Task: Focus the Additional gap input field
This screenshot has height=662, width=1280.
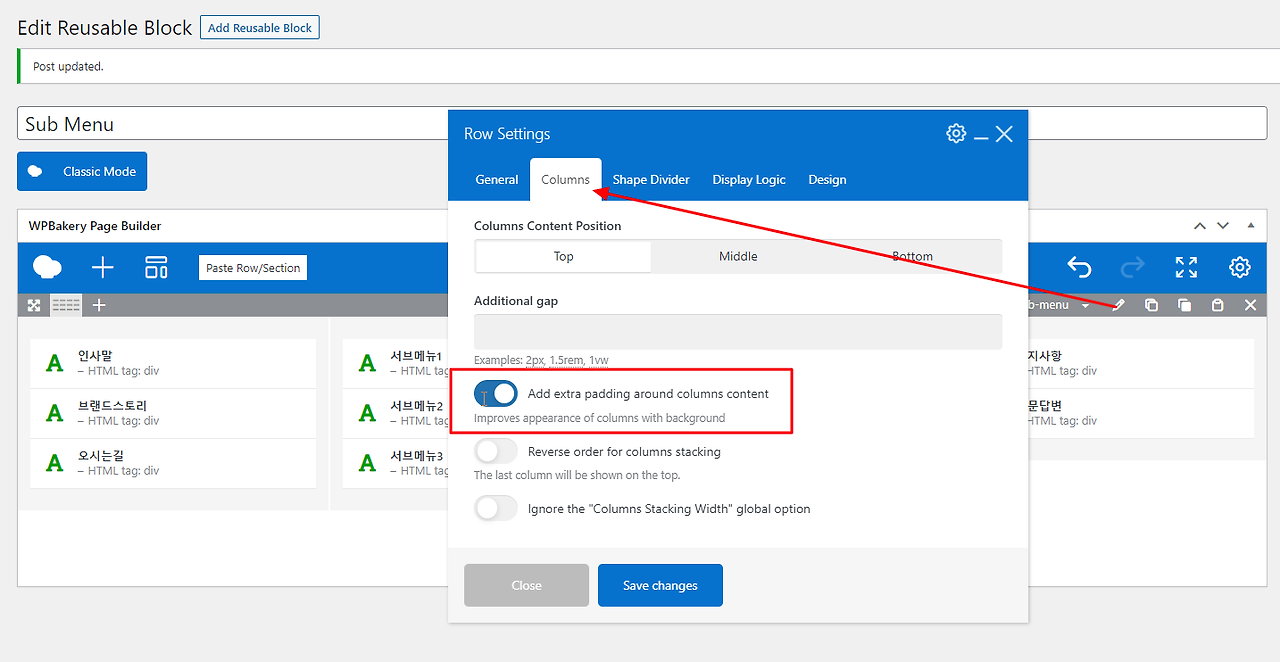Action: (x=738, y=332)
